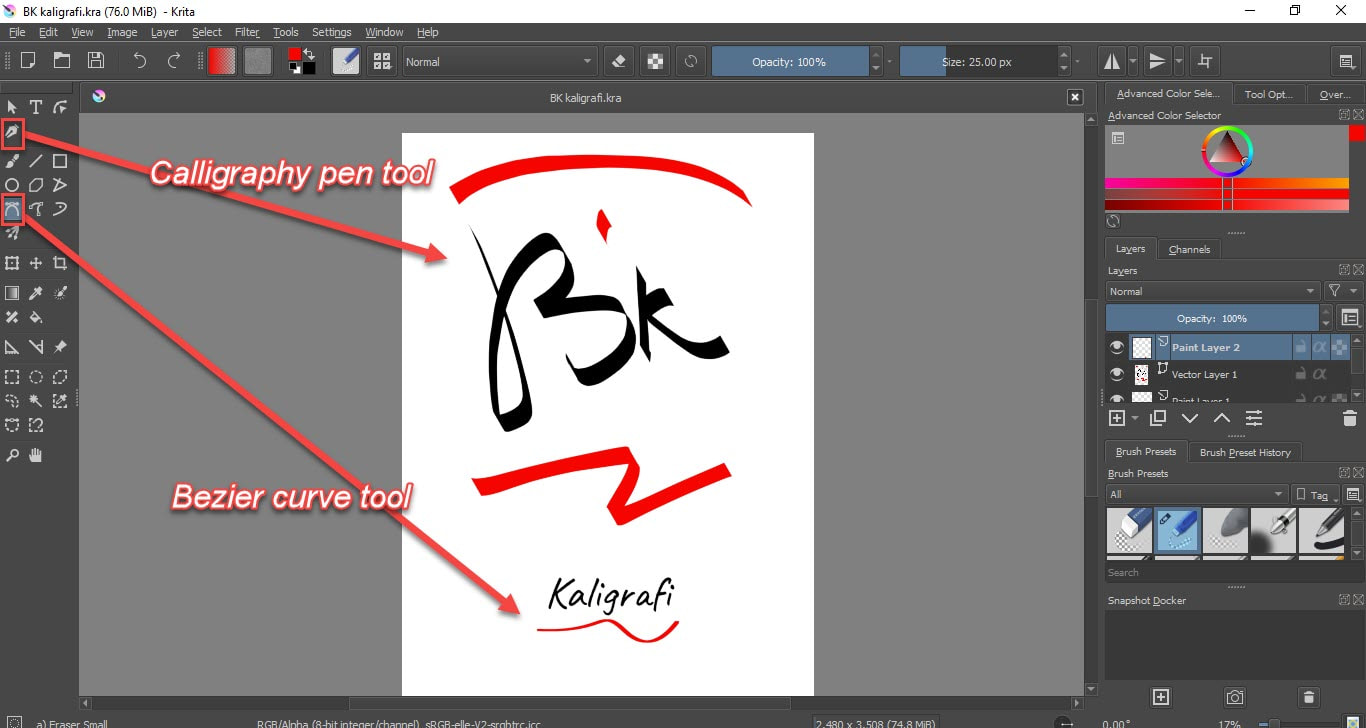
Task: Toggle alpha inherit on Vector Layer 1
Action: click(1320, 374)
